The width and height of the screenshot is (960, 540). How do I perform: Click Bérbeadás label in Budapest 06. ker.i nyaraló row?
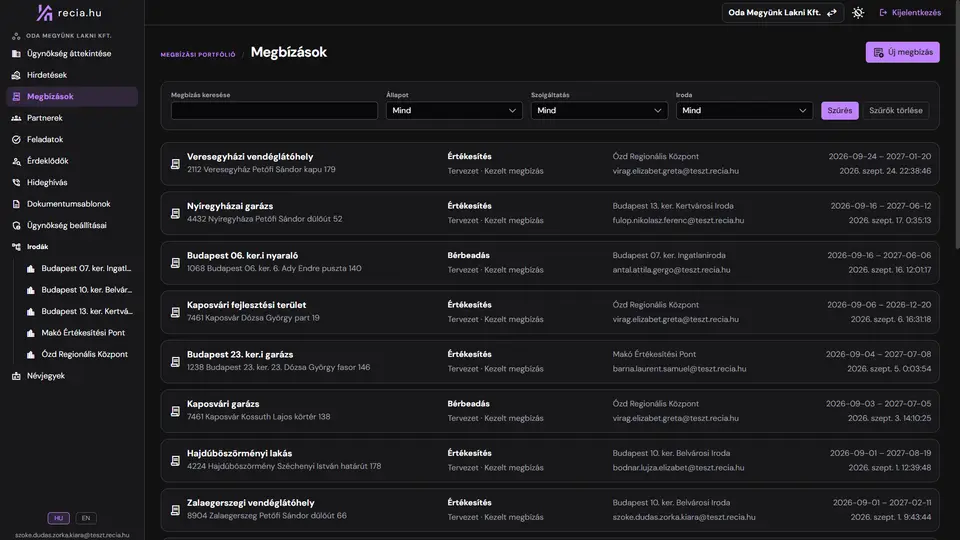(x=468, y=256)
